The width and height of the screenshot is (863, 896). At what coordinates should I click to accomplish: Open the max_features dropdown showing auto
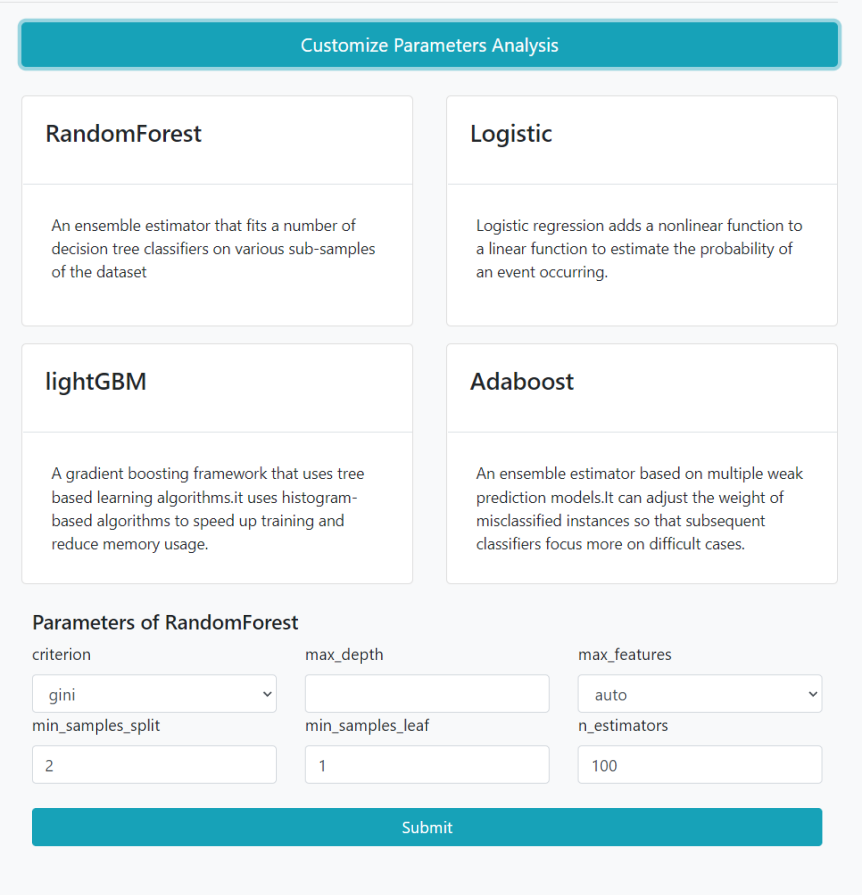tap(700, 694)
